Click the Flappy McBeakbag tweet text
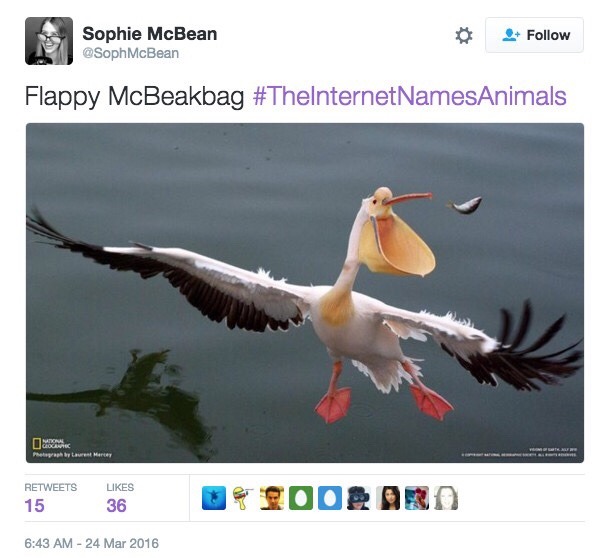The height and width of the screenshot is (558, 600). click(134, 96)
